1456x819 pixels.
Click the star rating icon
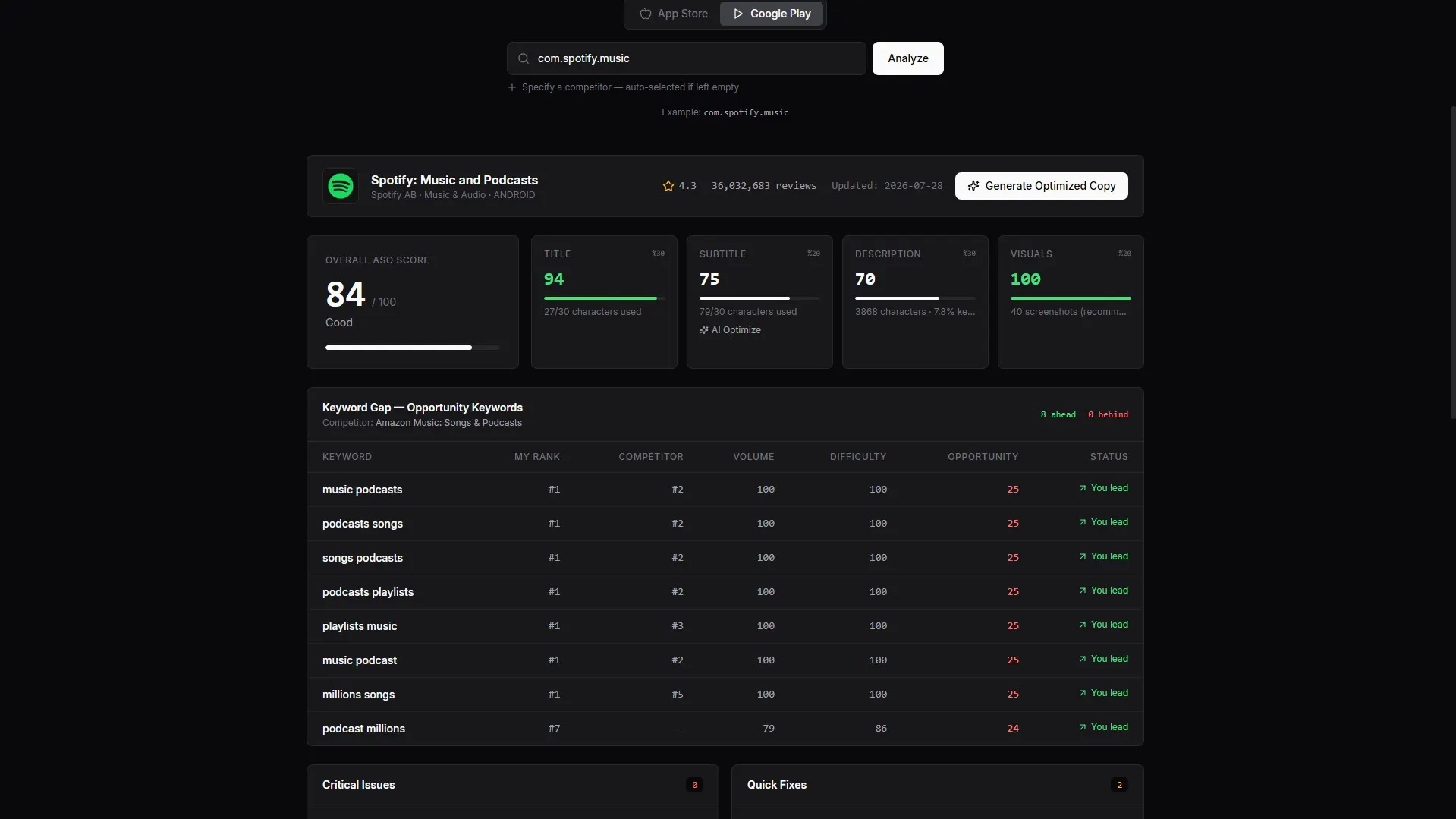coord(668,186)
